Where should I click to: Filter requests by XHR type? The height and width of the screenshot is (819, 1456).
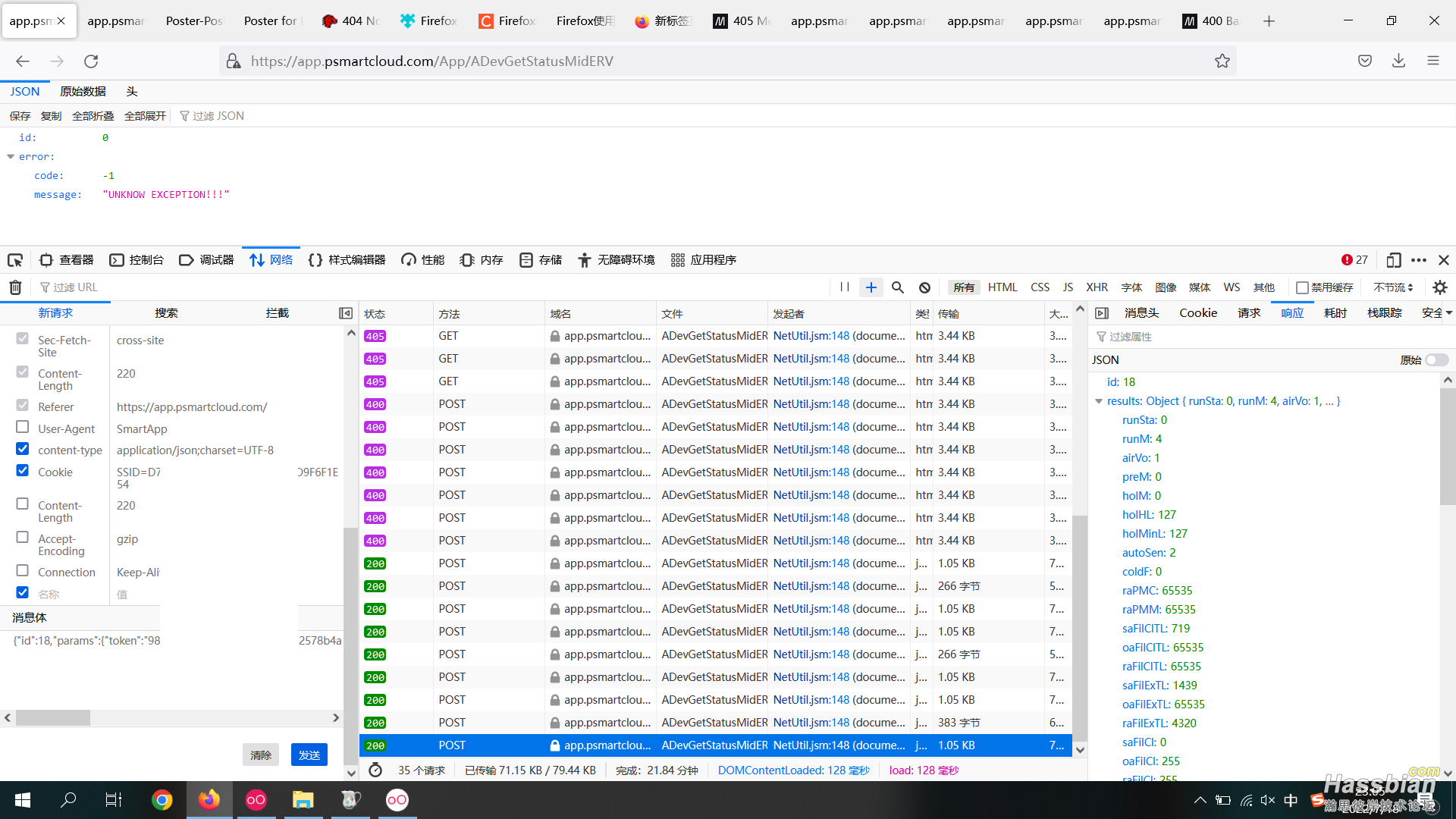coord(1097,287)
